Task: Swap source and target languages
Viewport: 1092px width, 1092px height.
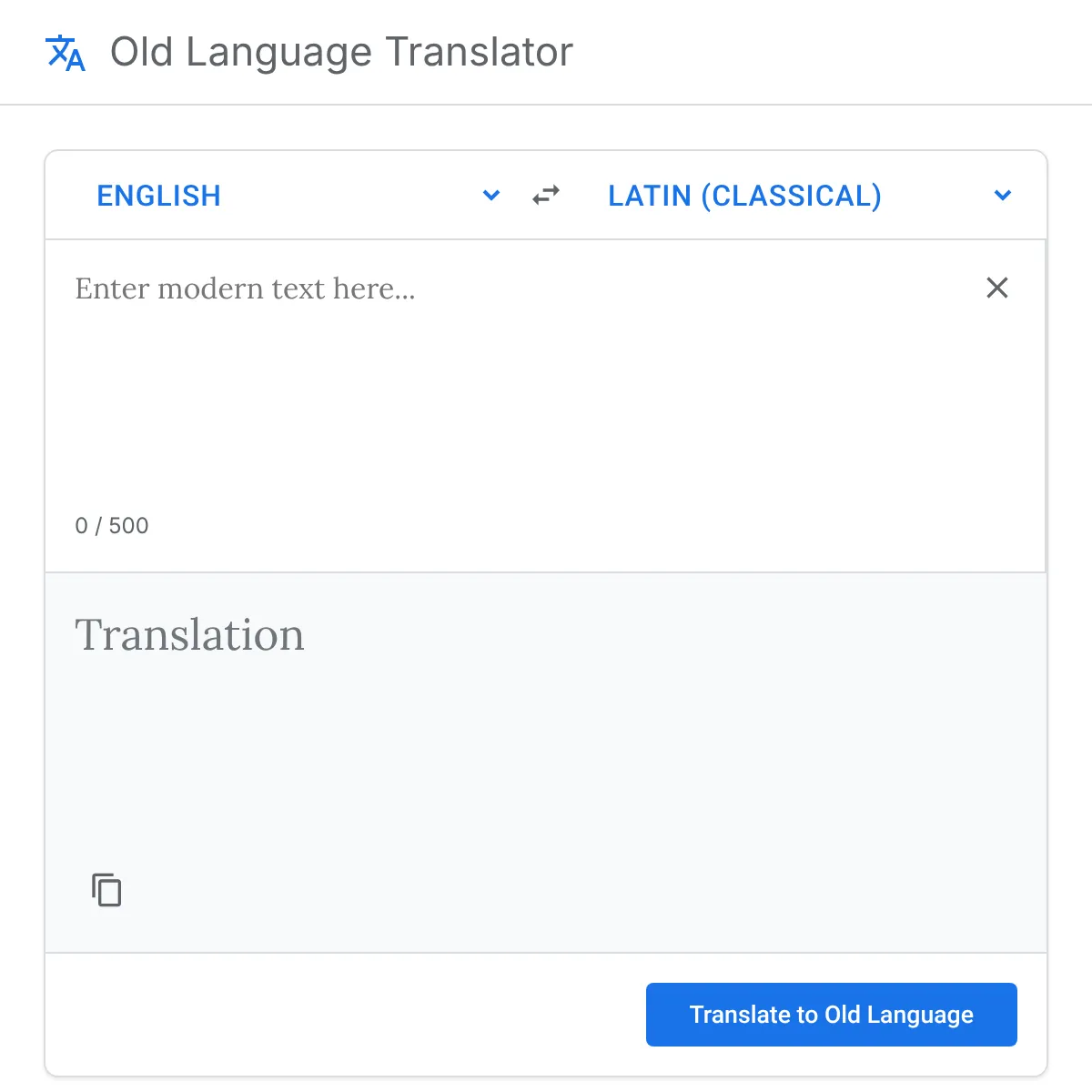Action: click(x=546, y=196)
